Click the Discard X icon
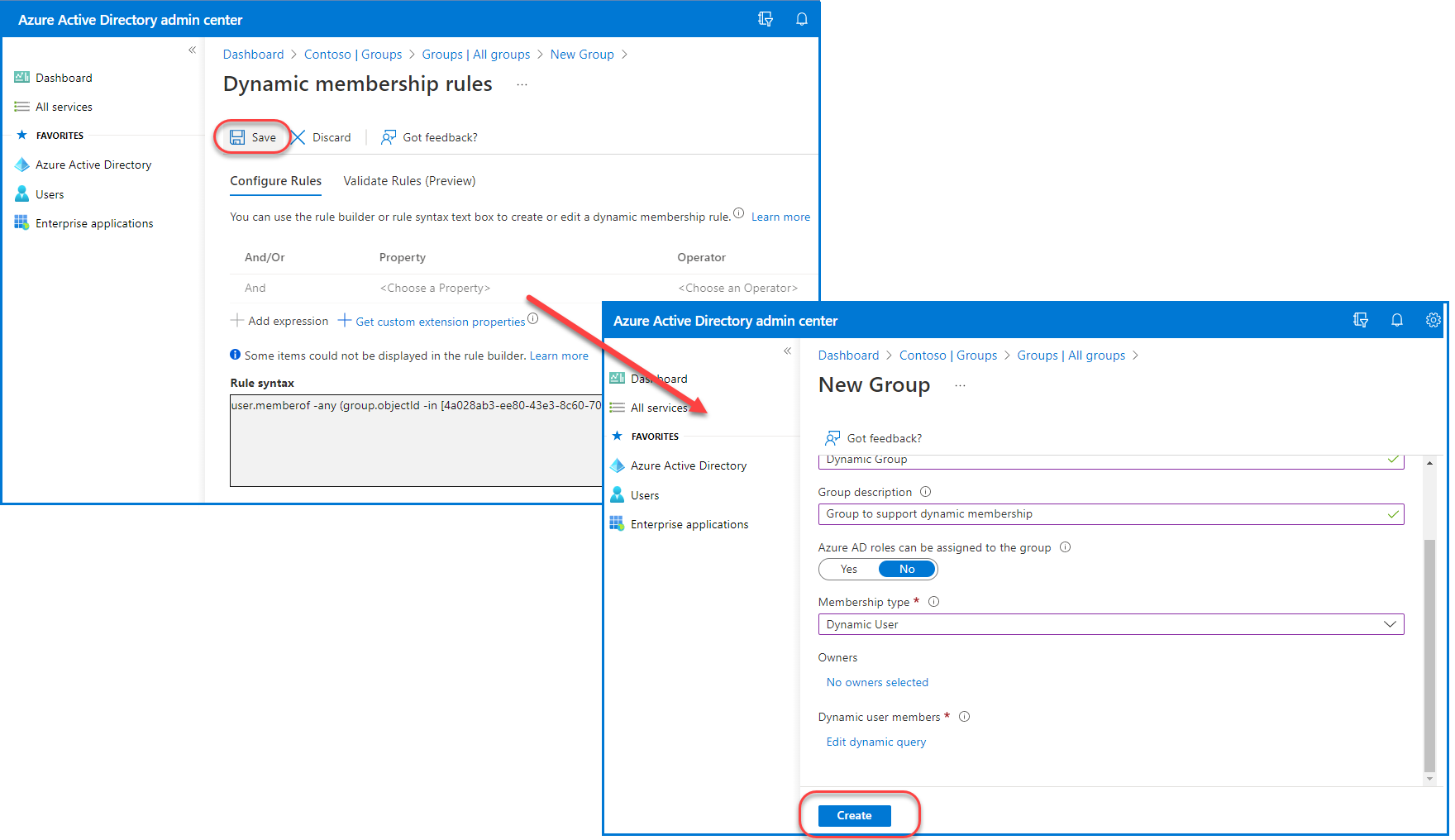The width and height of the screenshot is (1455, 840). click(x=298, y=137)
